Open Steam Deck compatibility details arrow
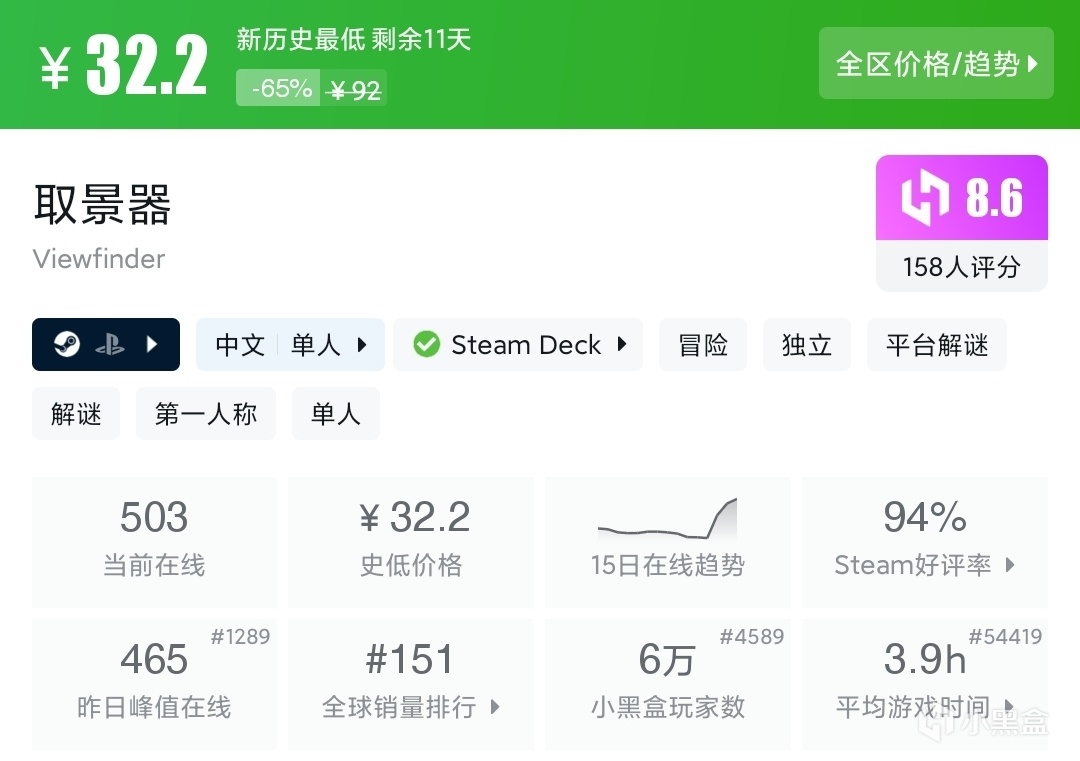Viewport: 1080px width, 761px height. tap(622, 345)
